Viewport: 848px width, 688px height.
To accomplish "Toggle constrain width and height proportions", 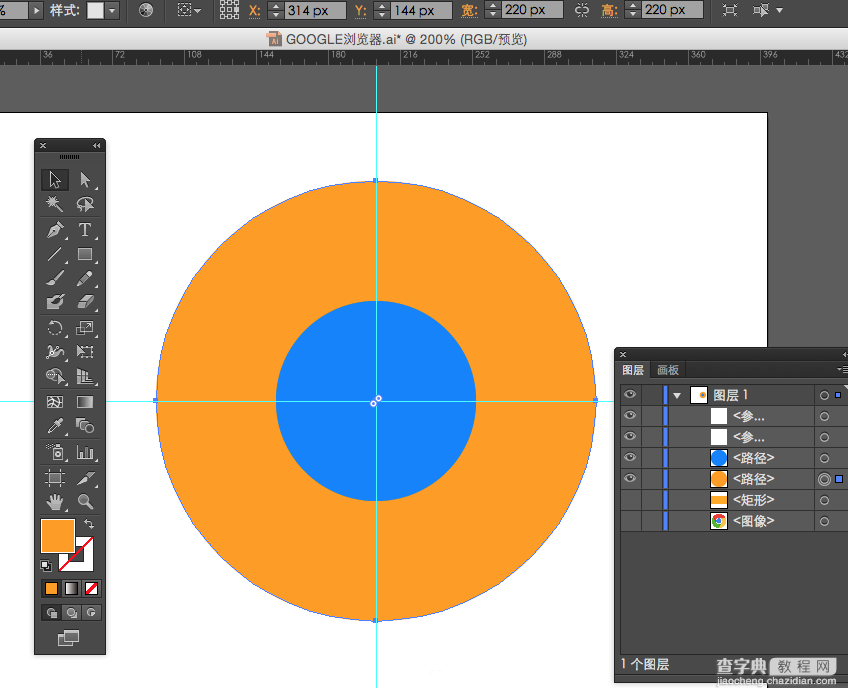I will (x=582, y=10).
